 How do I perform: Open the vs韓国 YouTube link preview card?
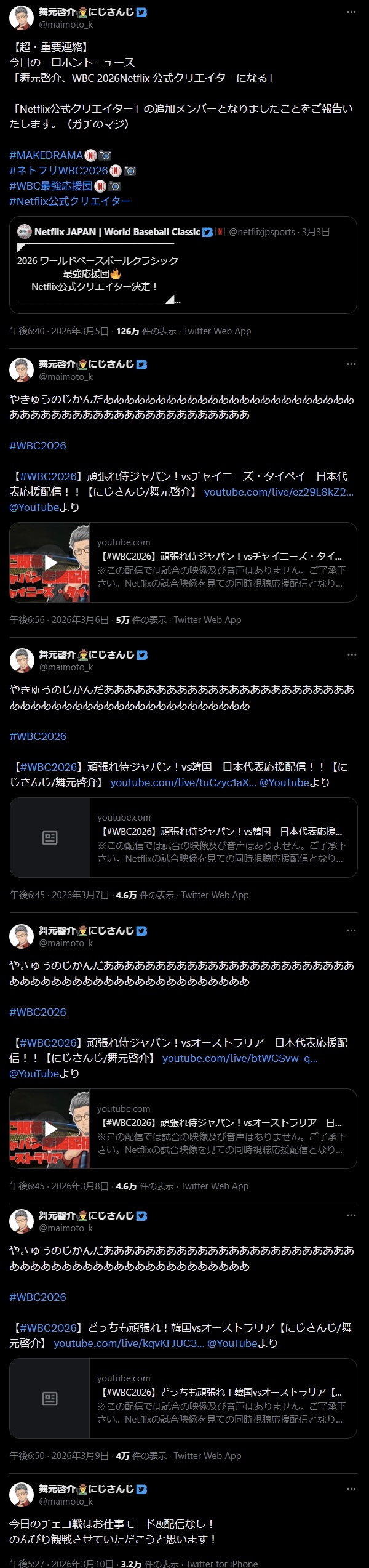tap(183, 837)
